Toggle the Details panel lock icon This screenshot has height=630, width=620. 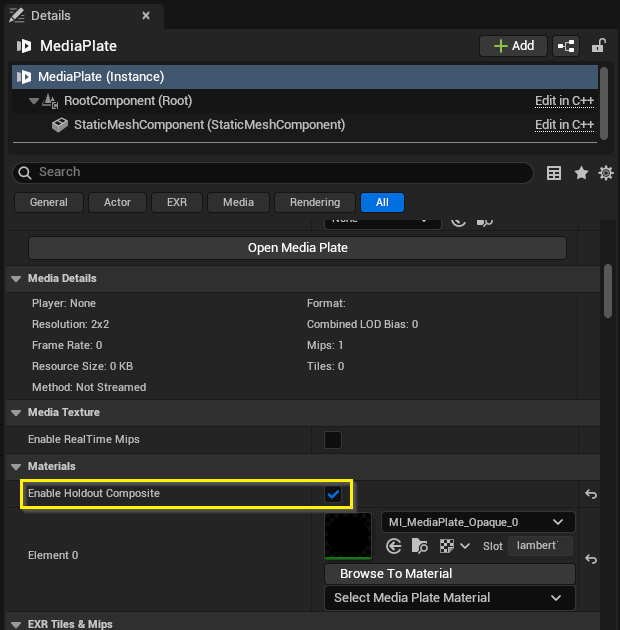pos(598,46)
